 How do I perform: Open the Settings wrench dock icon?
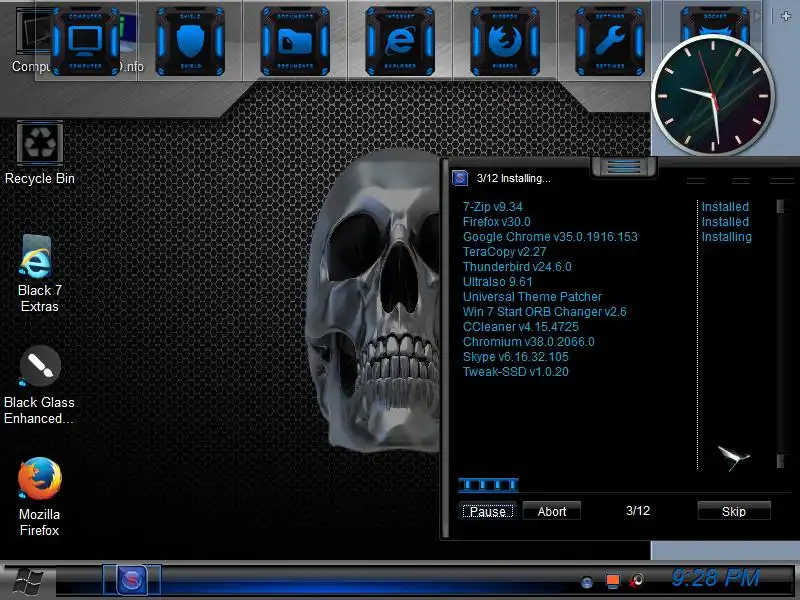tap(610, 41)
